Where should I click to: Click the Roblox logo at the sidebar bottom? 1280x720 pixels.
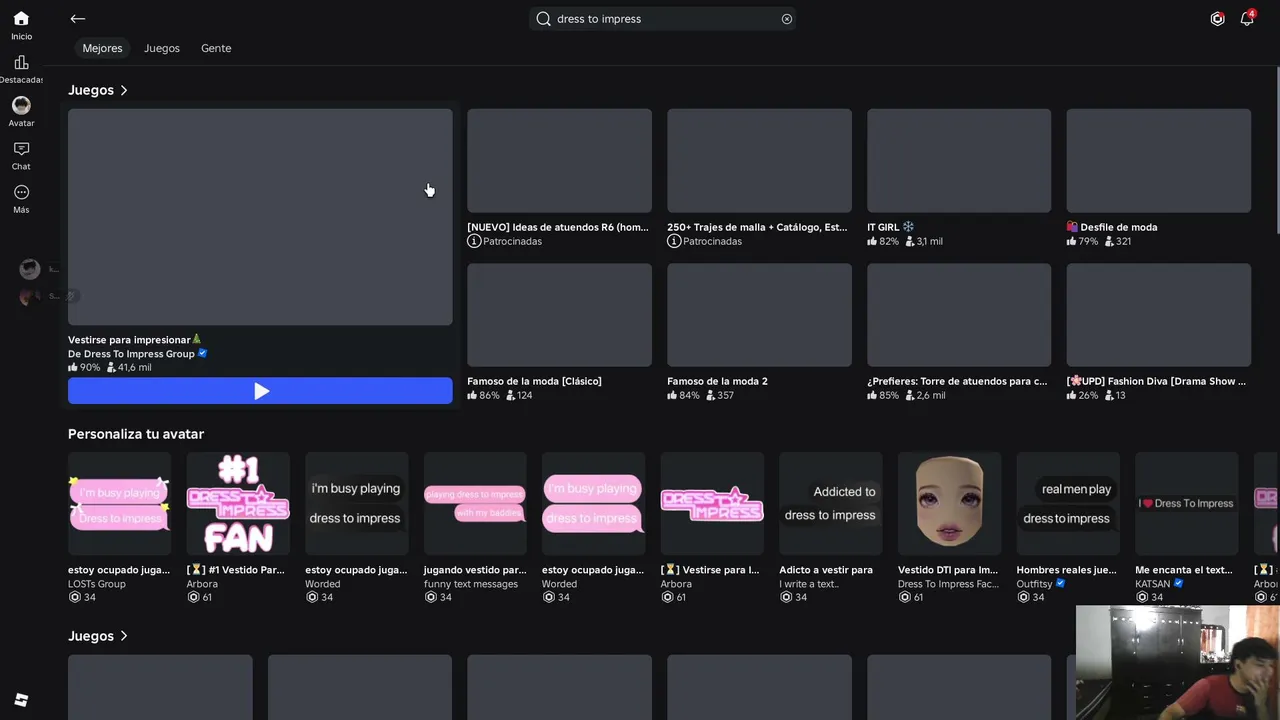click(21, 700)
